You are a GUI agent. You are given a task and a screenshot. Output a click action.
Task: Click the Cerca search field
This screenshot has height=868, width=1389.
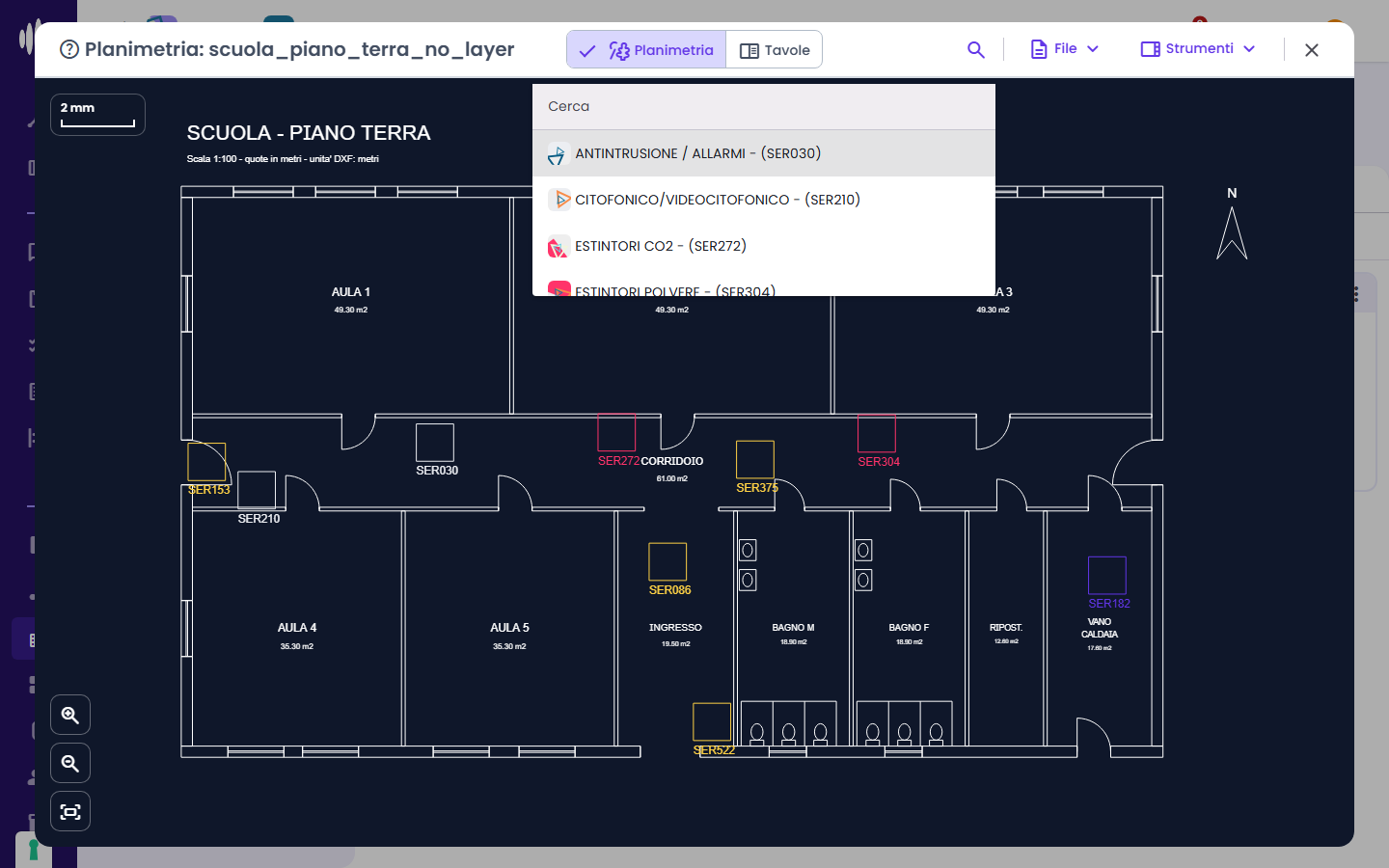764,107
